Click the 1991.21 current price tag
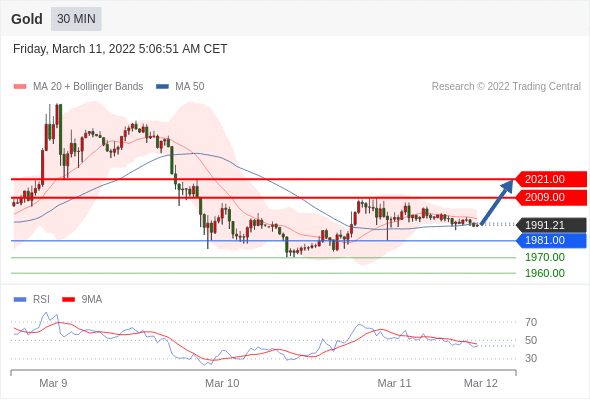Image resolution: width=590 pixels, height=400 pixels. tap(551, 225)
